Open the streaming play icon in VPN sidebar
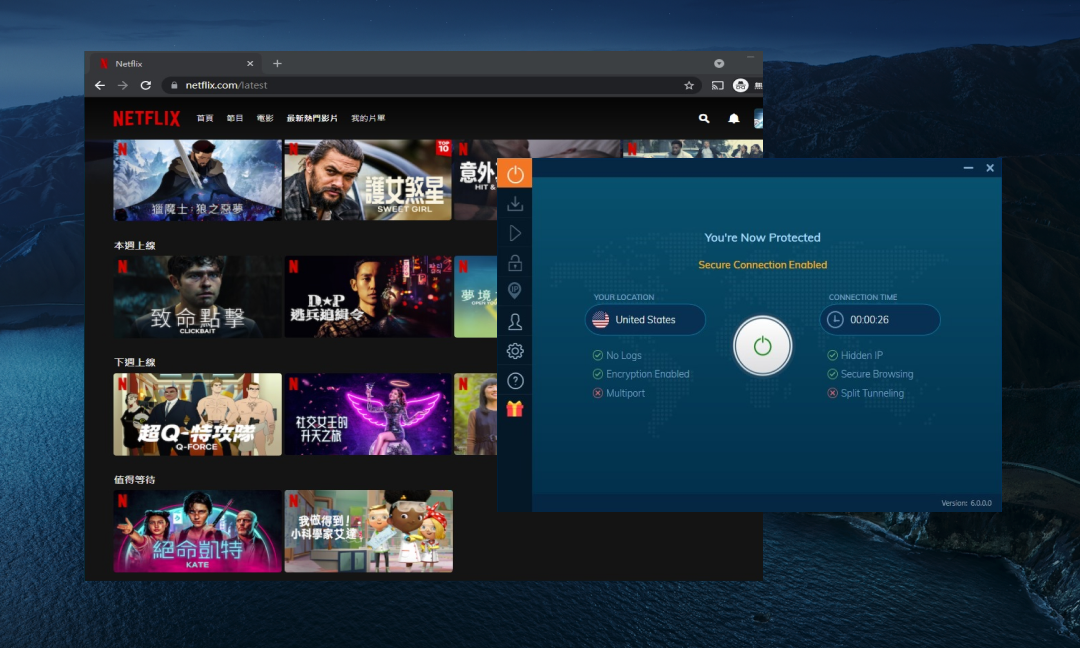The image size is (1080, 648). [x=515, y=233]
